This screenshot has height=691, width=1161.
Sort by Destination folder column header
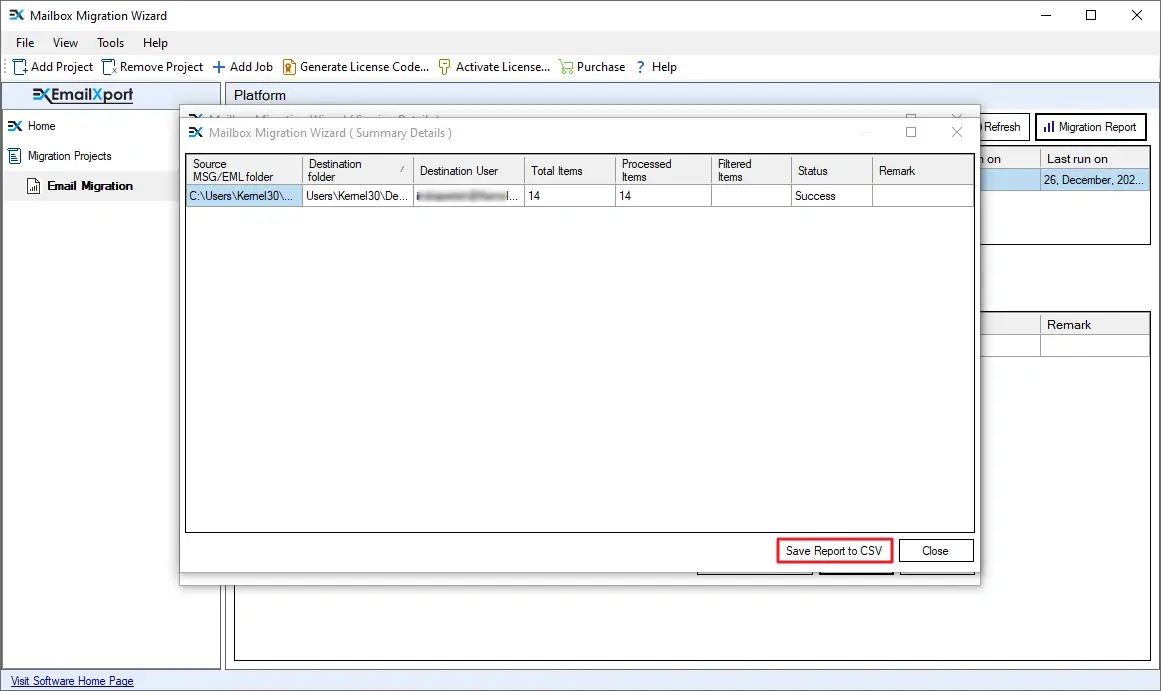click(x=356, y=170)
